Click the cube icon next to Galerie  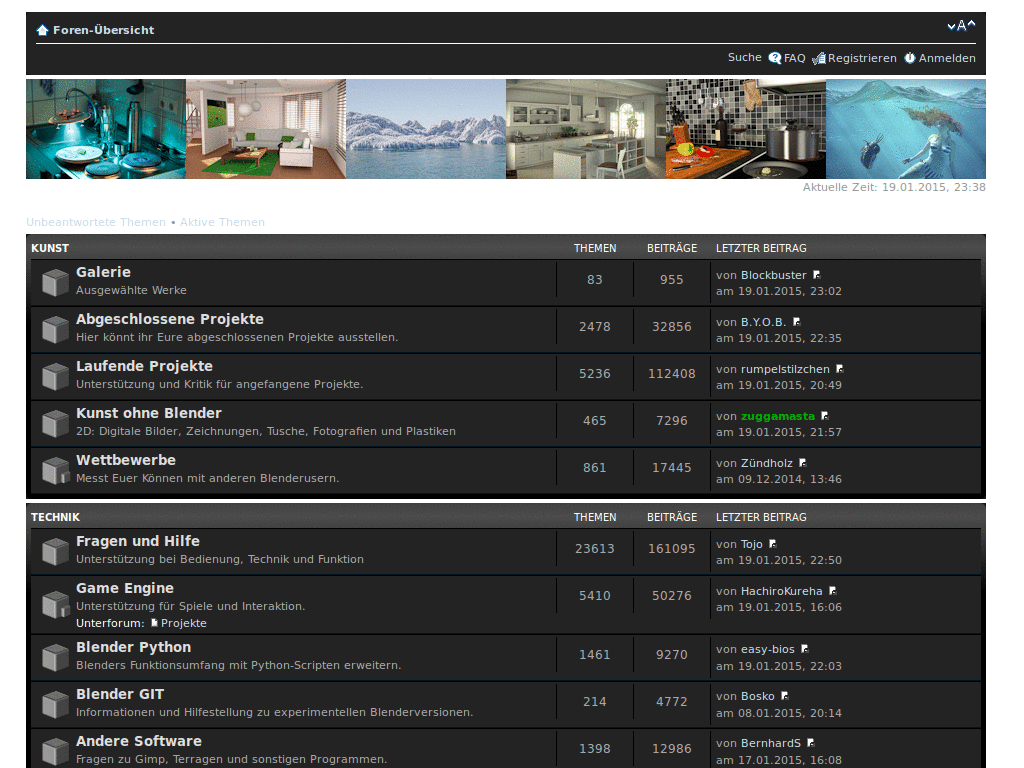coord(56,283)
